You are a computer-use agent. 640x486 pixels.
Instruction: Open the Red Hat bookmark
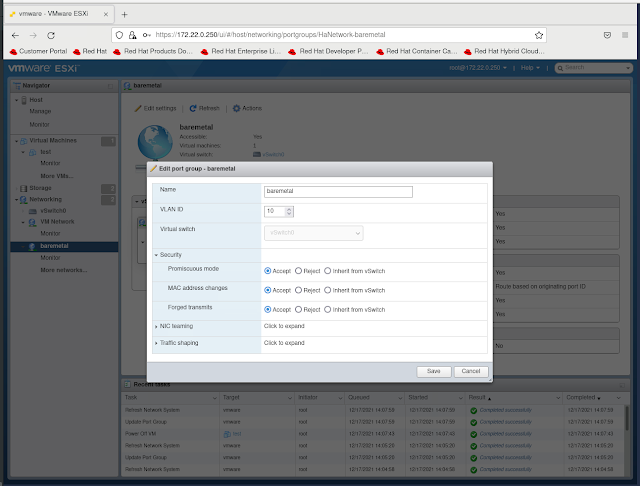tap(90, 51)
